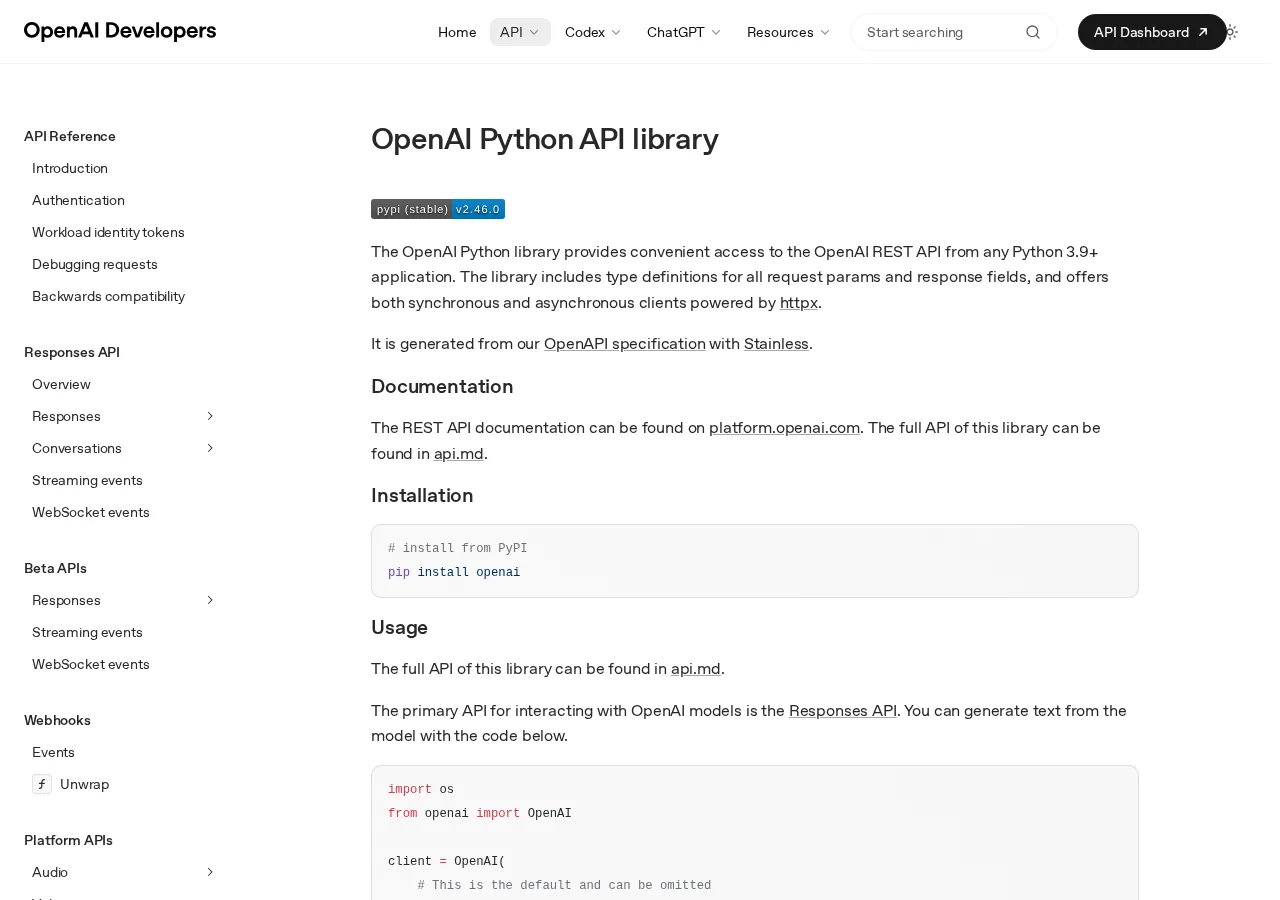Screen dimensions: 1280x900
Task: Open Streaming events under Responses API
Action: click(87, 480)
